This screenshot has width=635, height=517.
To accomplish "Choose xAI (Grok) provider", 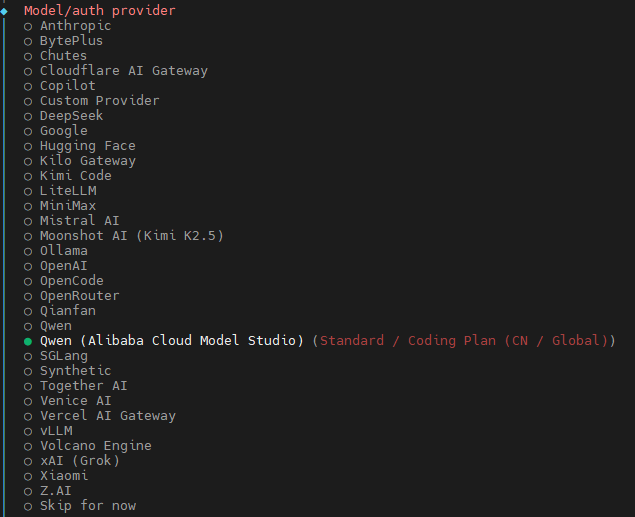I will point(71,461).
